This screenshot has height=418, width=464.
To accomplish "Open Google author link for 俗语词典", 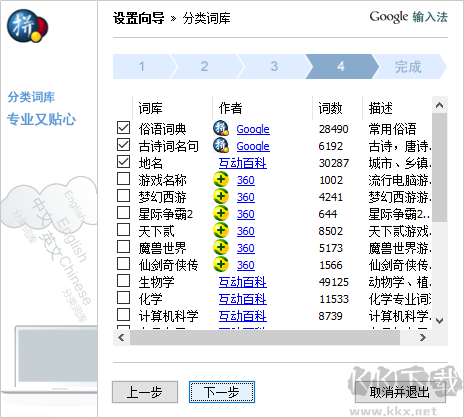I will click(253, 129).
